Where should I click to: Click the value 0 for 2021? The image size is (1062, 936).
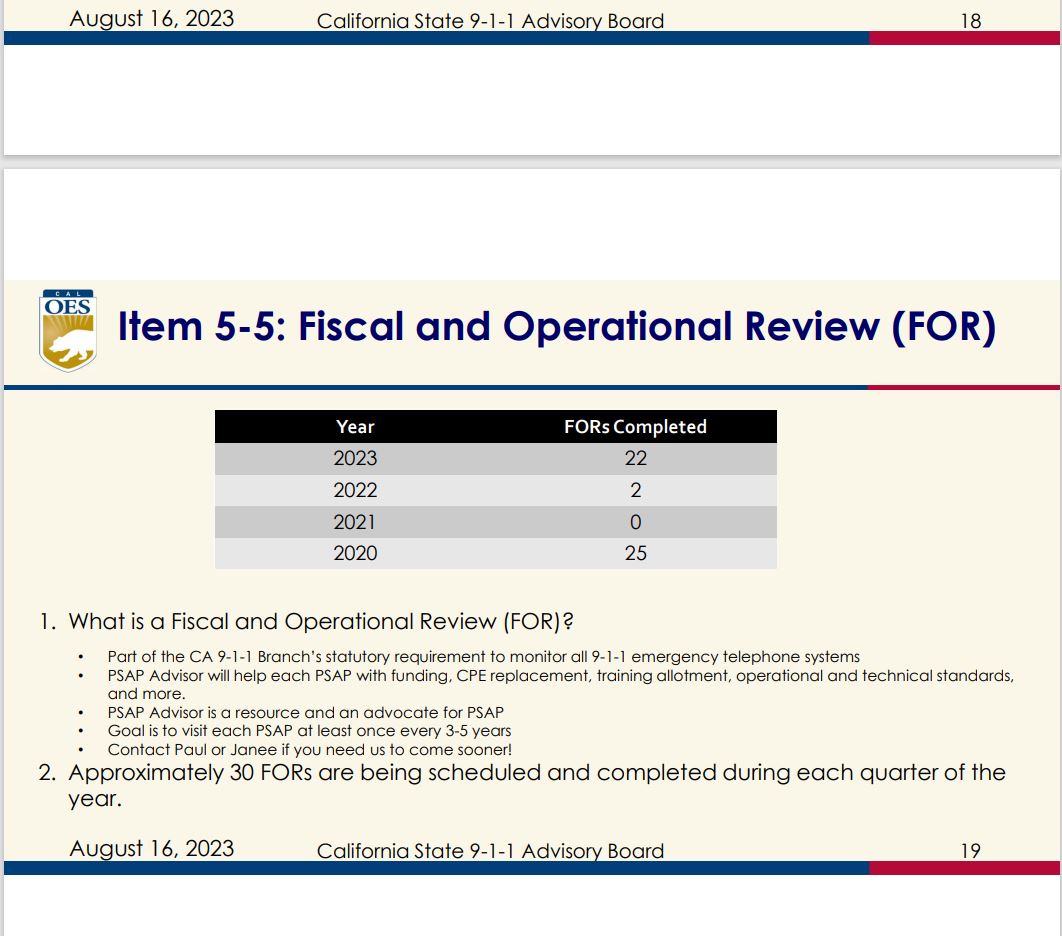tap(635, 522)
